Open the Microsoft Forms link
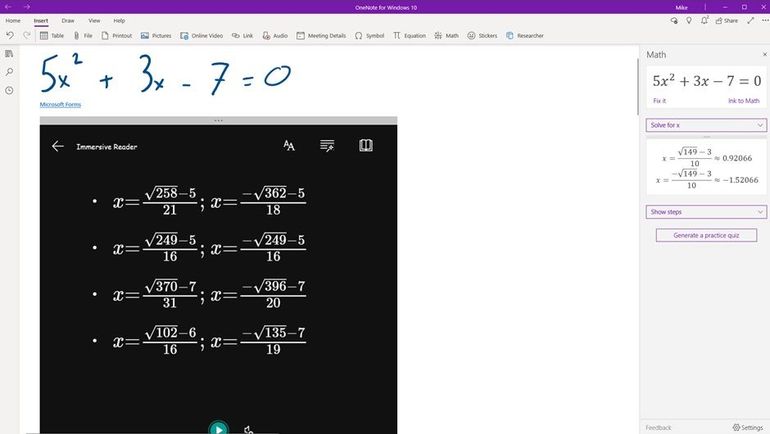The image size is (770, 434). [x=60, y=105]
